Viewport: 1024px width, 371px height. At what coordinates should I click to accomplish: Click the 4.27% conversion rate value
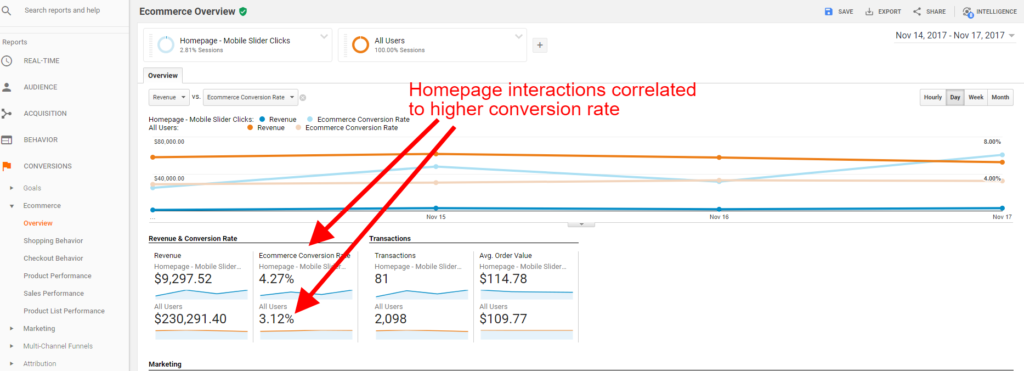tap(277, 280)
